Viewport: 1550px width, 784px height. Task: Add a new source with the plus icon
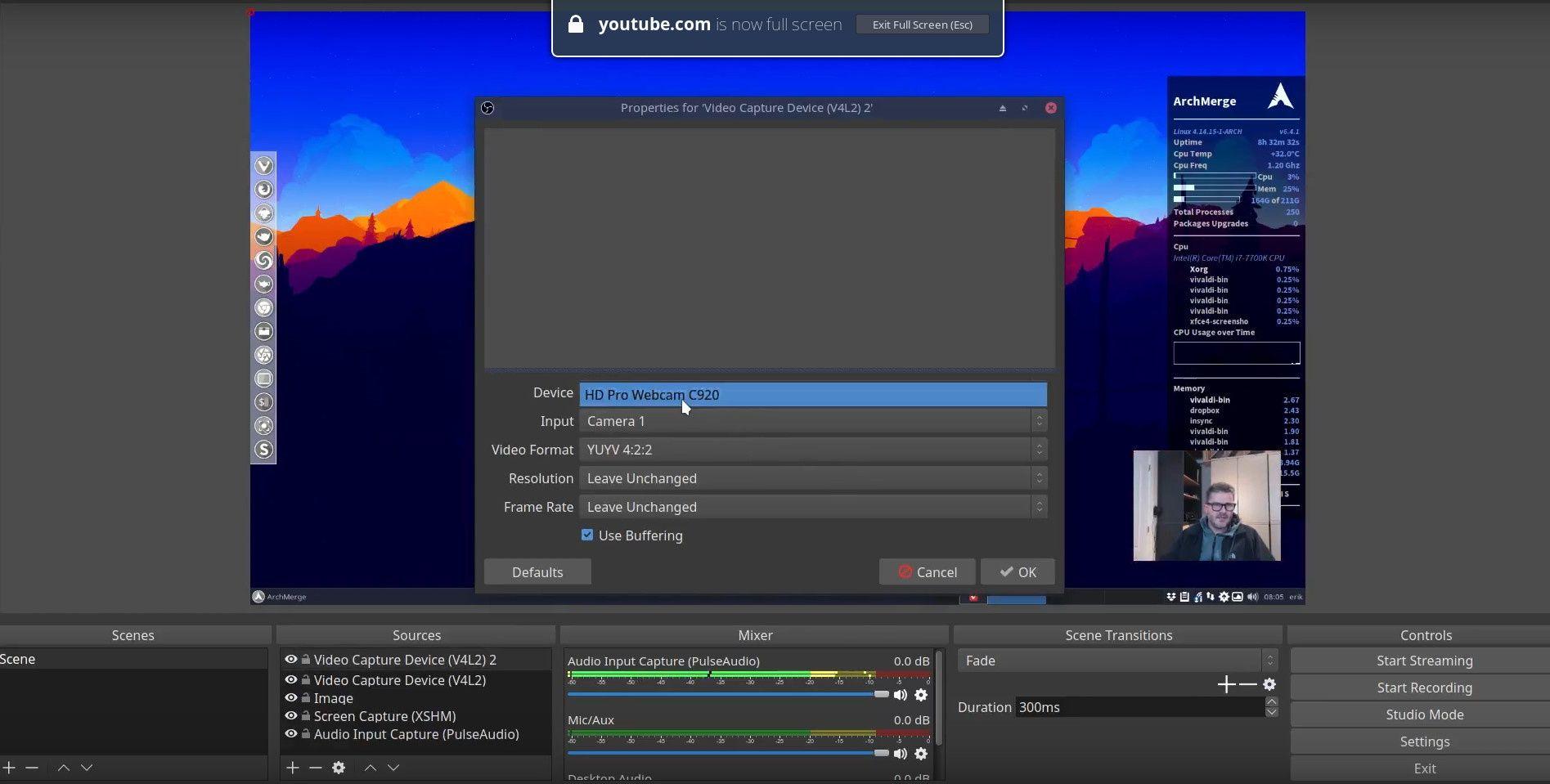[293, 768]
